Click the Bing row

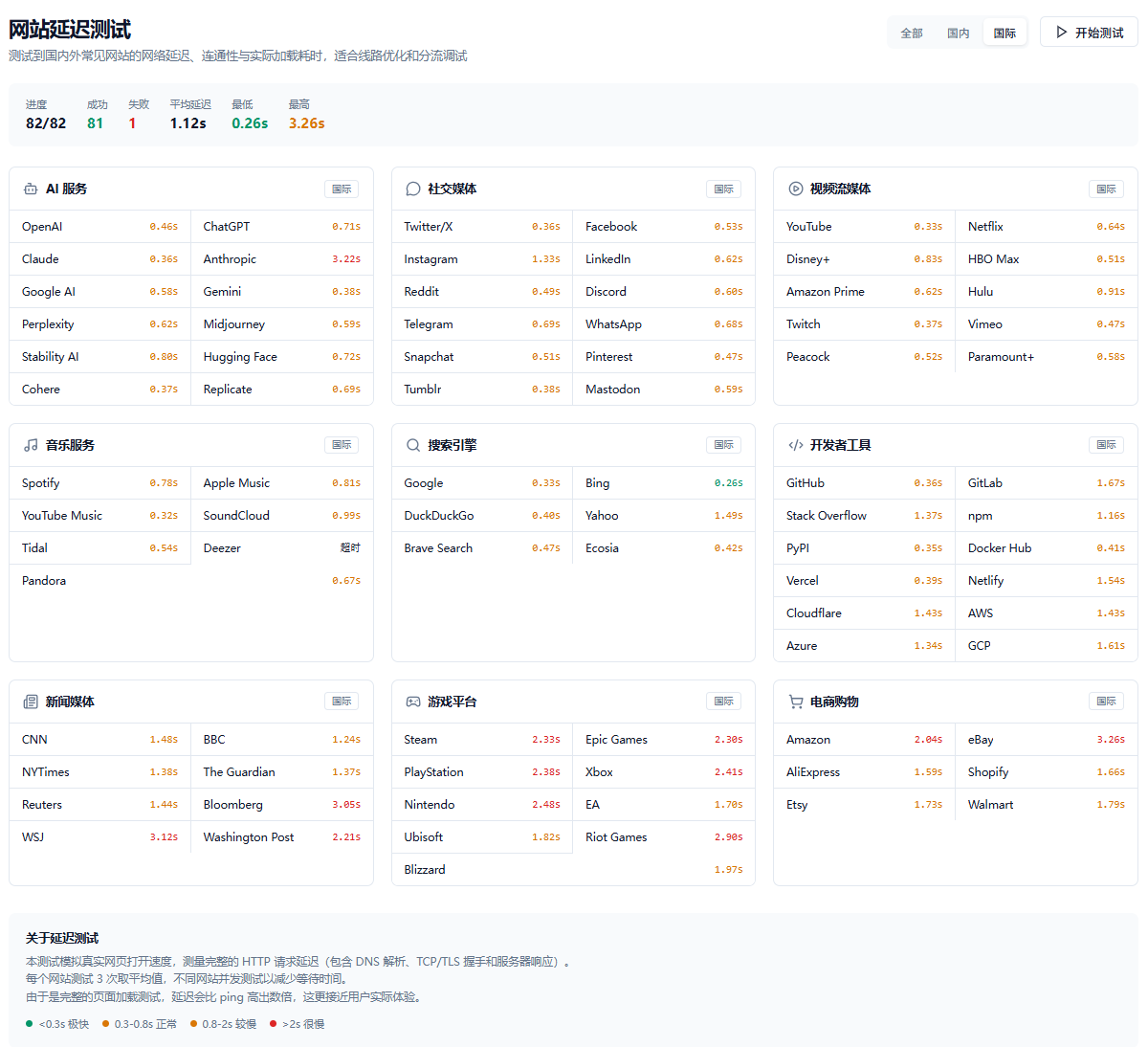pos(664,483)
